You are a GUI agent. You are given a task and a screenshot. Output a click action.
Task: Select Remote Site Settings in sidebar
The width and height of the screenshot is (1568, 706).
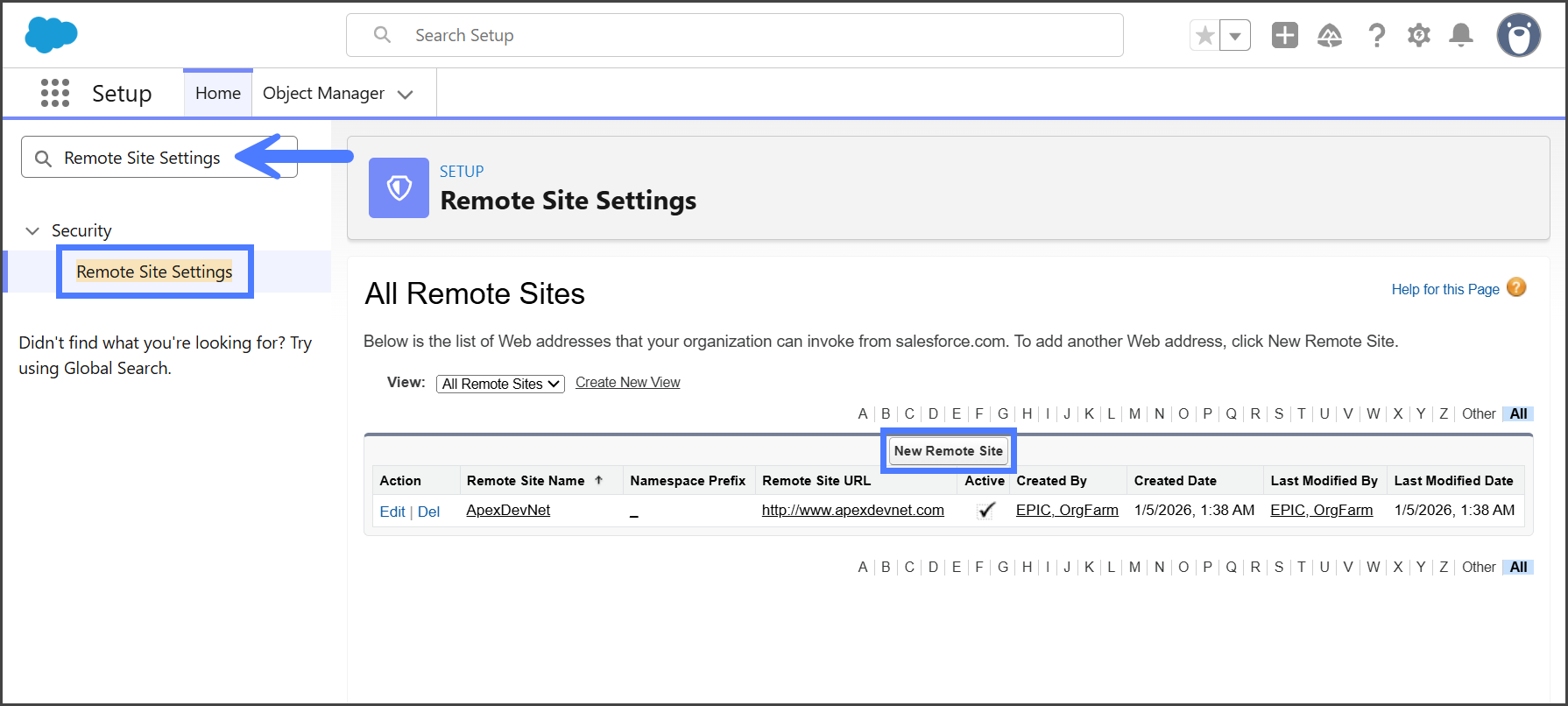[154, 272]
